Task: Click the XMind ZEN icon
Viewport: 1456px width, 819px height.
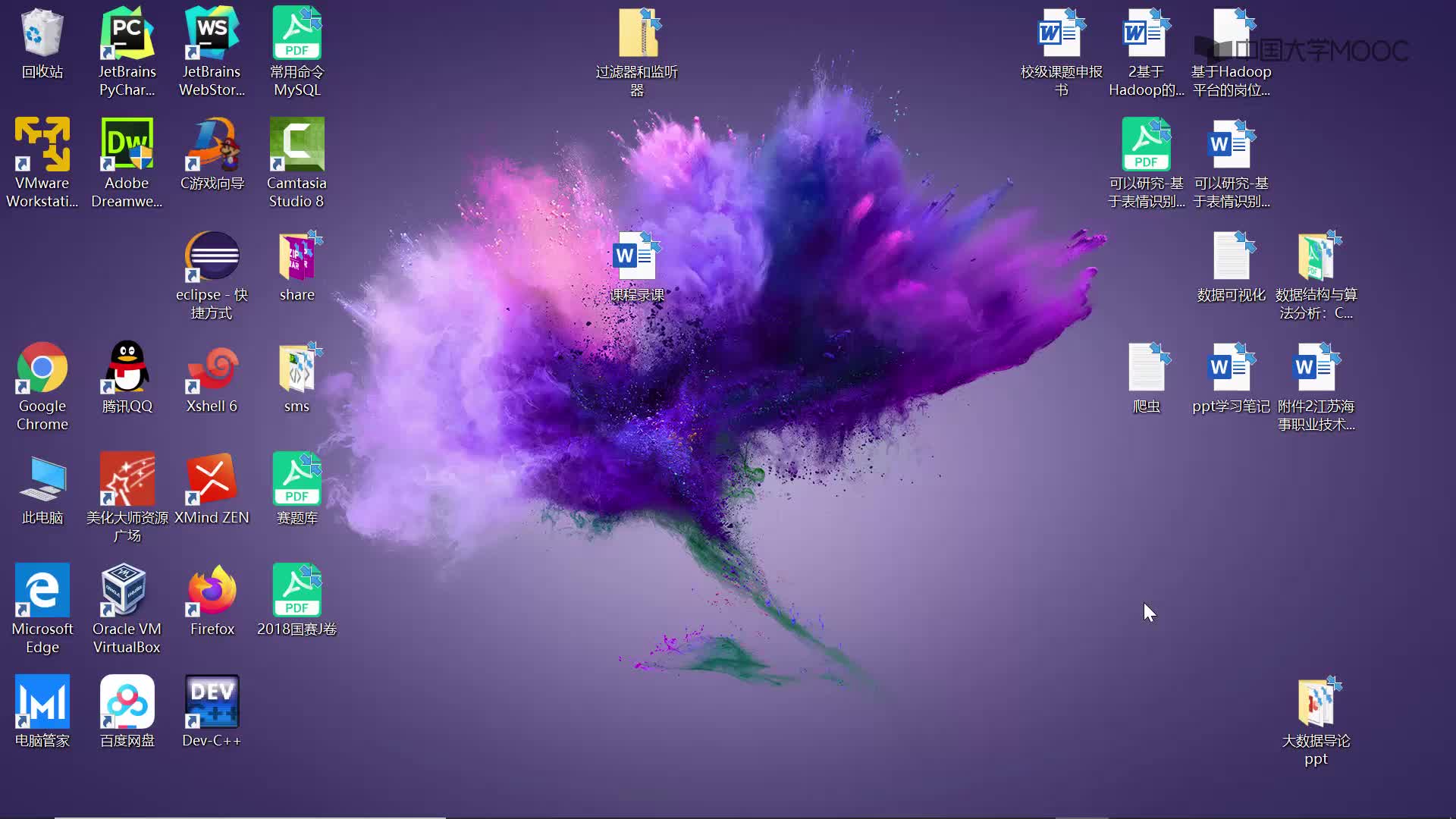Action: pyautogui.click(x=212, y=479)
